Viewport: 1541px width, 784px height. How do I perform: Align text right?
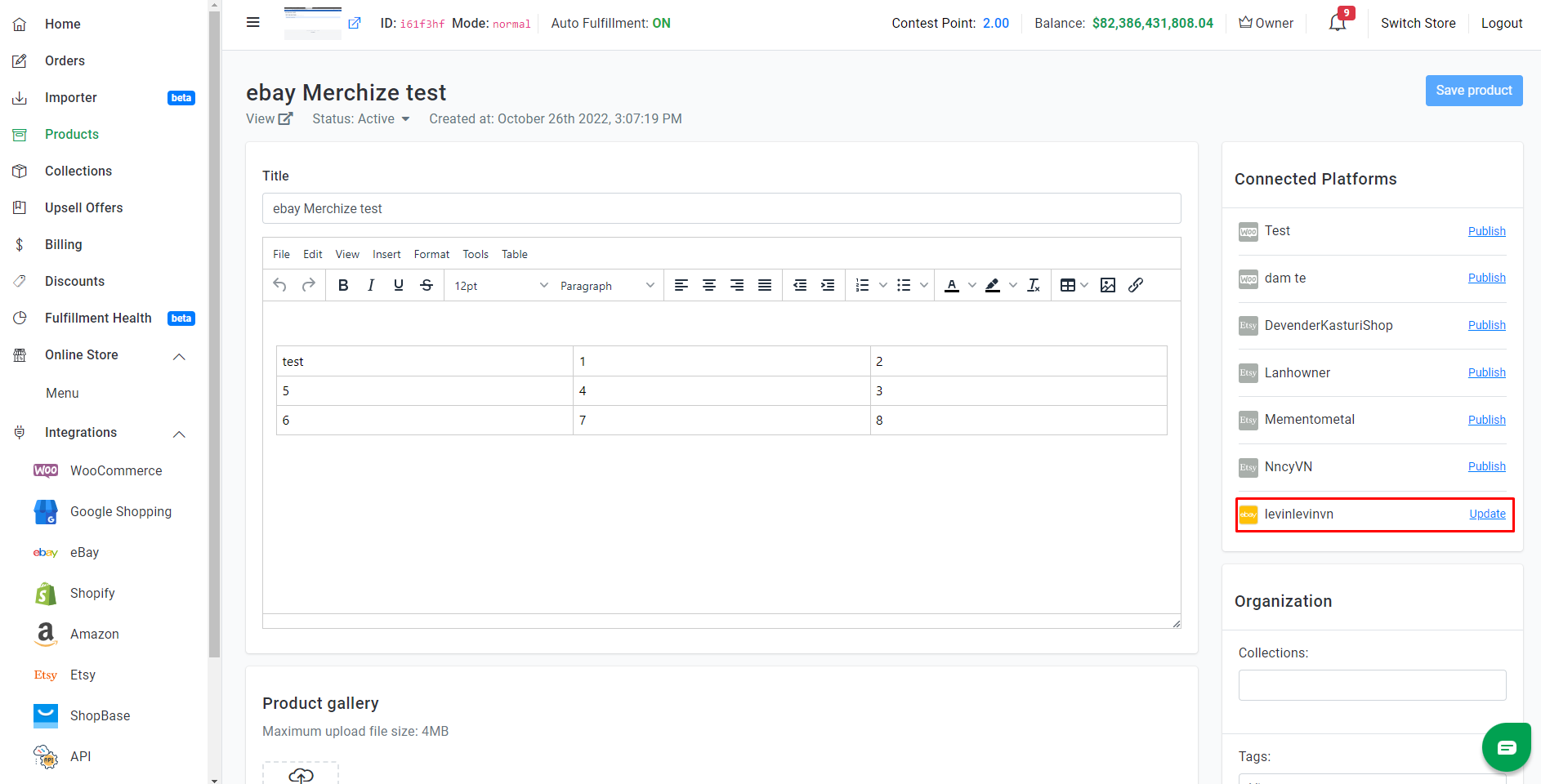[737, 285]
